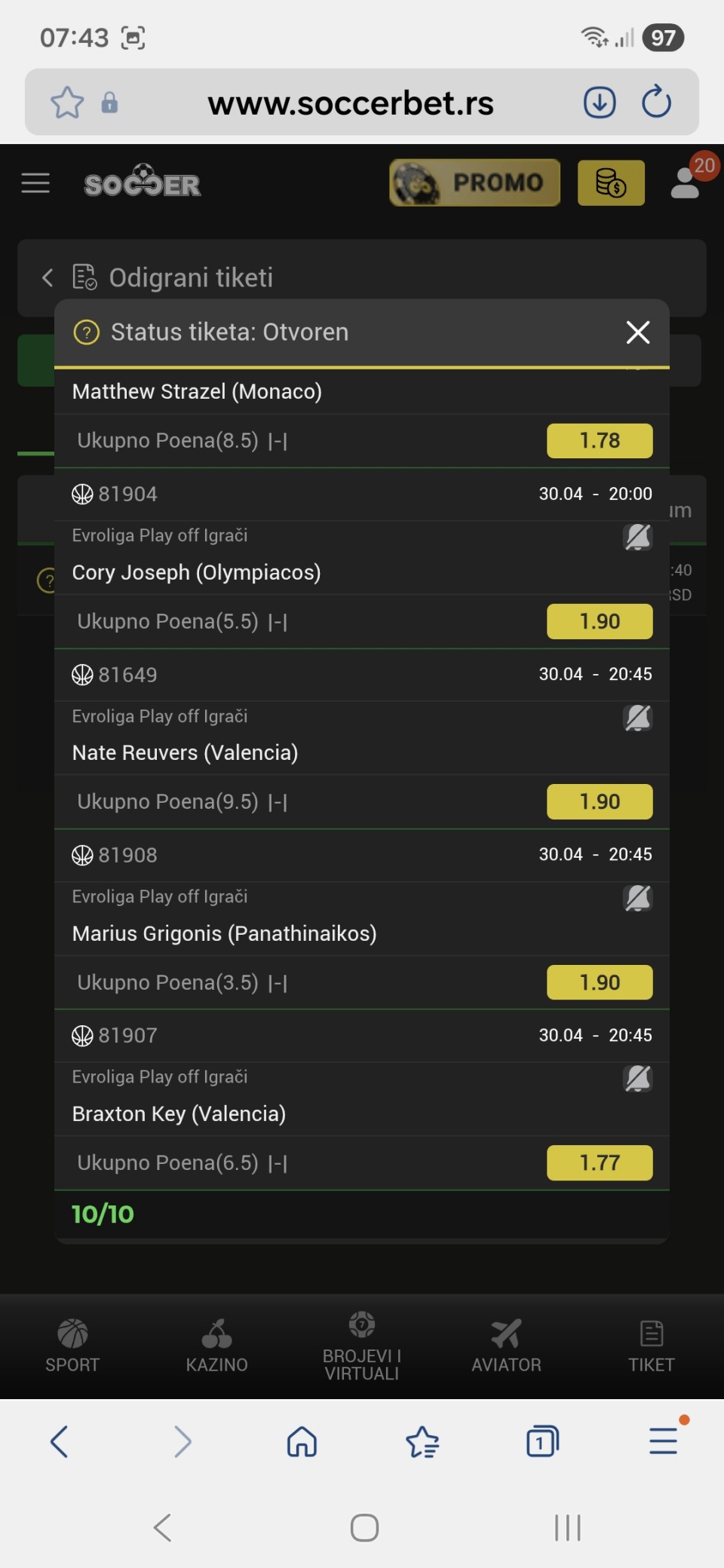Click the ticket status question mark icon

87,332
